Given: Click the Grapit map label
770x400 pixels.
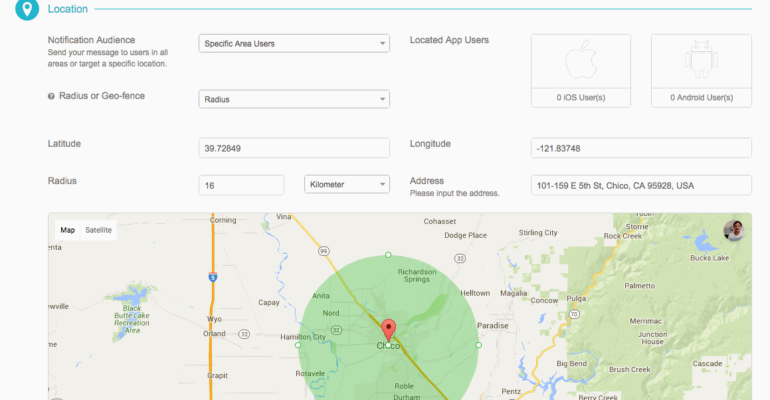Looking at the screenshot, I should click(x=217, y=375).
